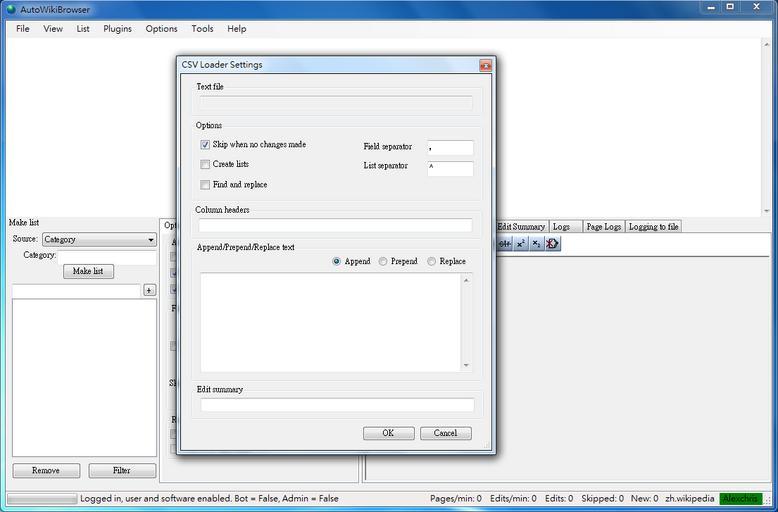Switch to the Page Logs tab

click(603, 227)
